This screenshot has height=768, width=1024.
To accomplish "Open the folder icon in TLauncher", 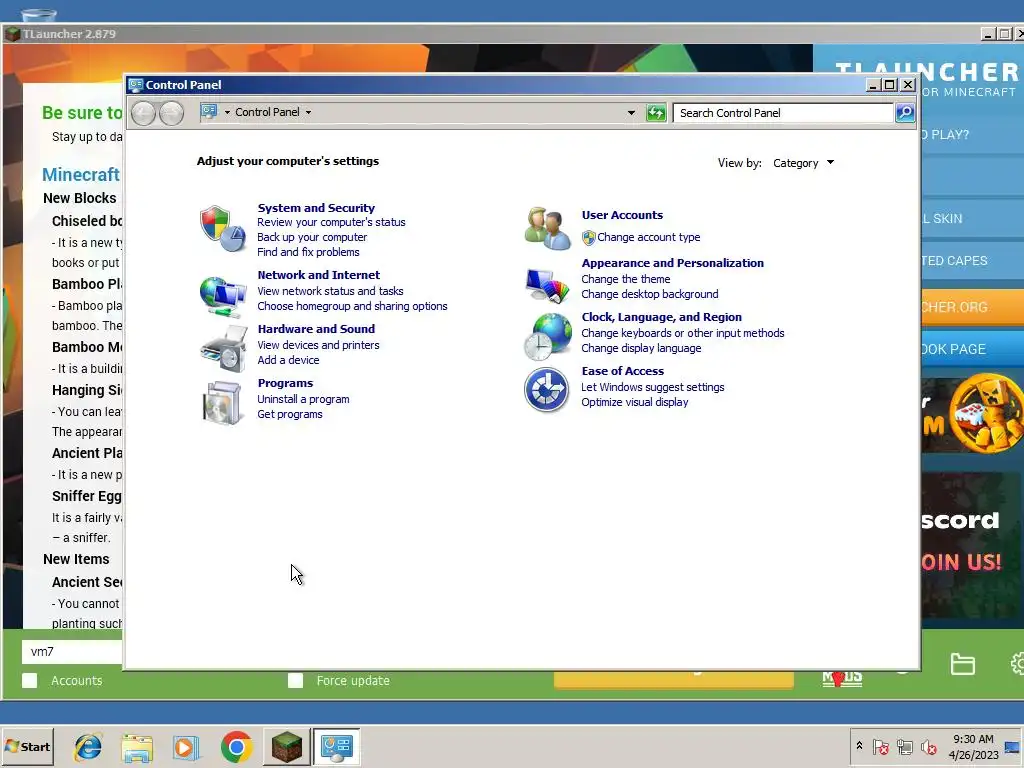I will pos(963,664).
